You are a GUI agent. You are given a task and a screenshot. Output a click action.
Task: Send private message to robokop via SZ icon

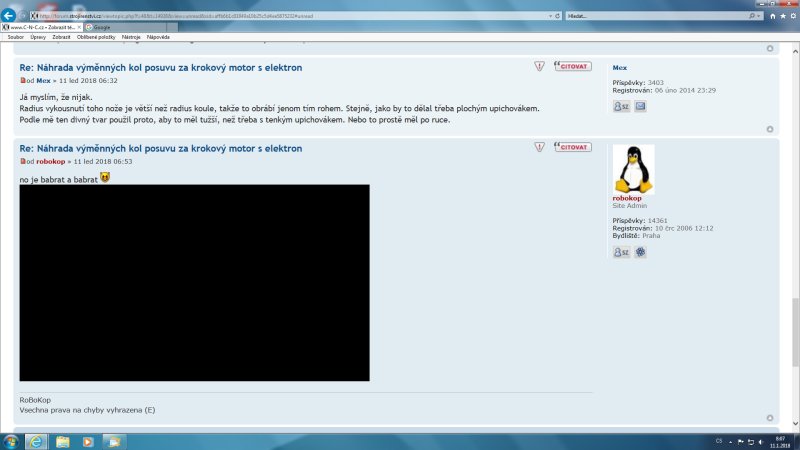[621, 252]
